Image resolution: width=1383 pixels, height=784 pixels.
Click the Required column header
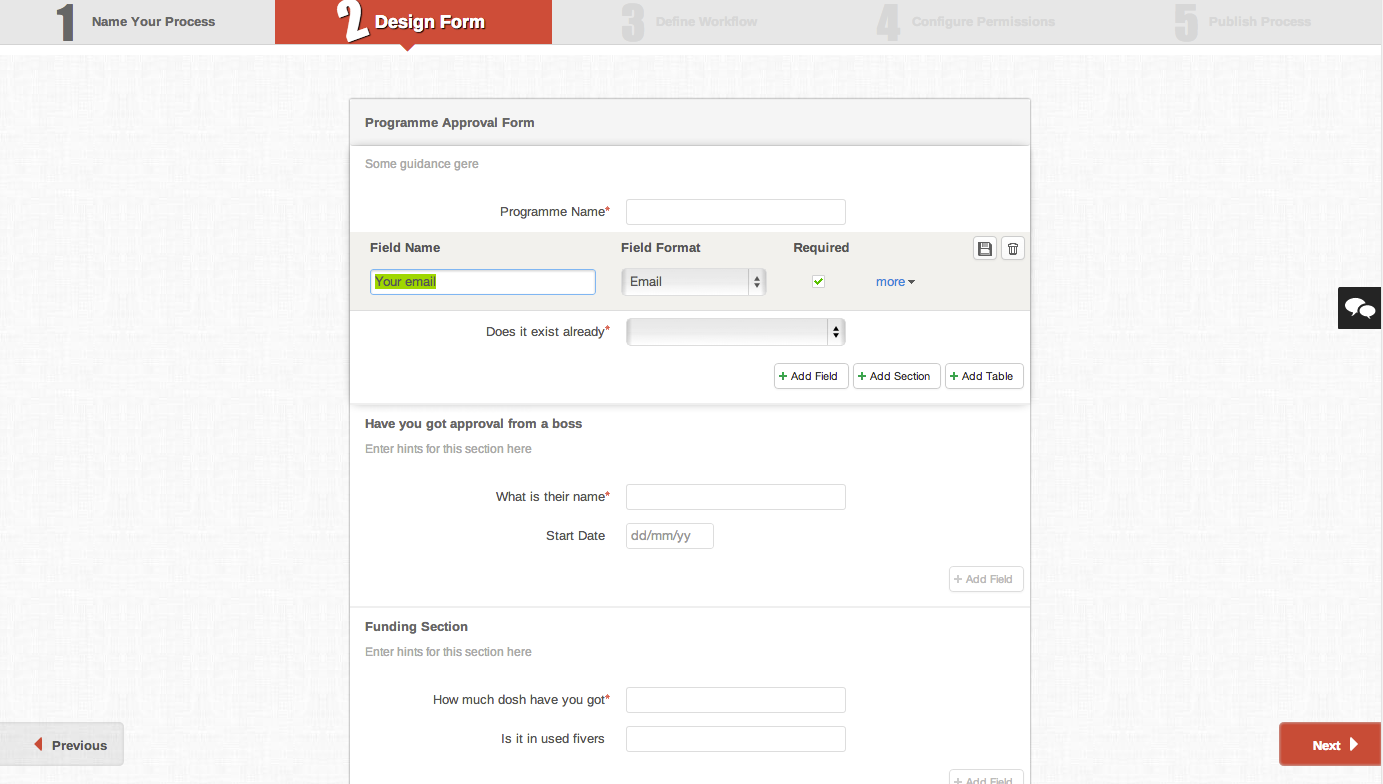(821, 248)
